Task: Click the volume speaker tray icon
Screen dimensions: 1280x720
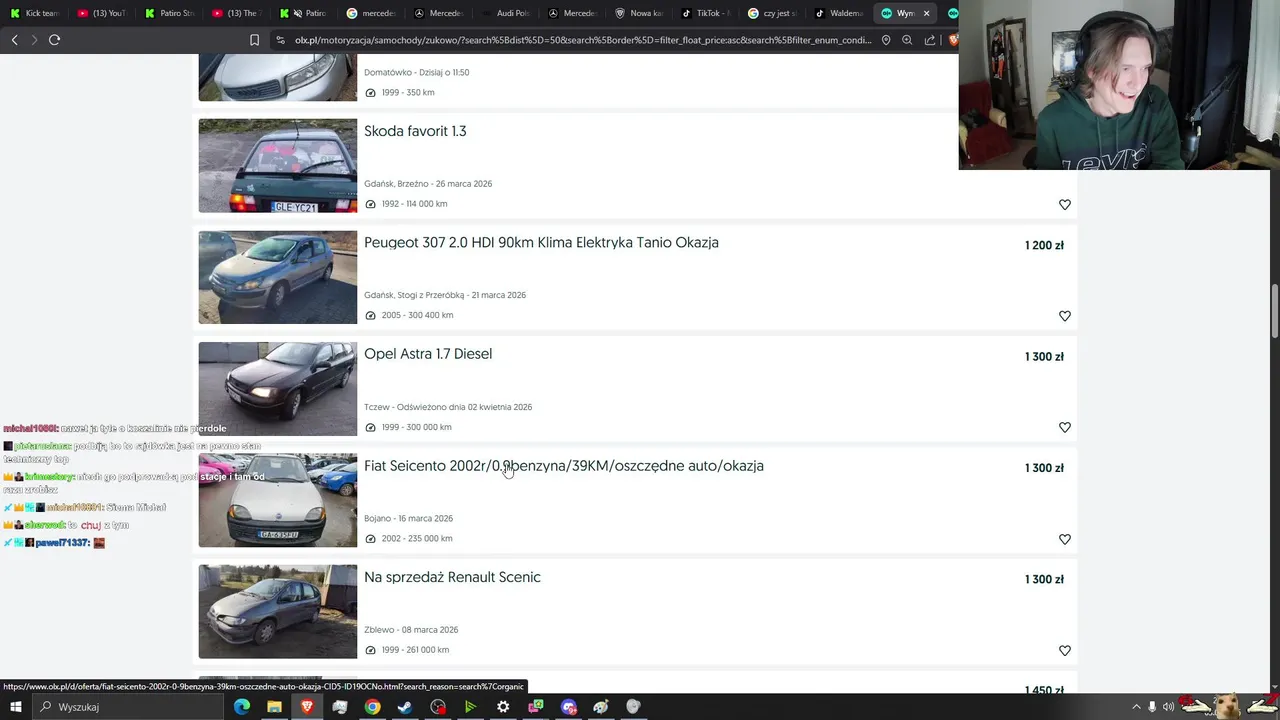Action: [x=1168, y=707]
